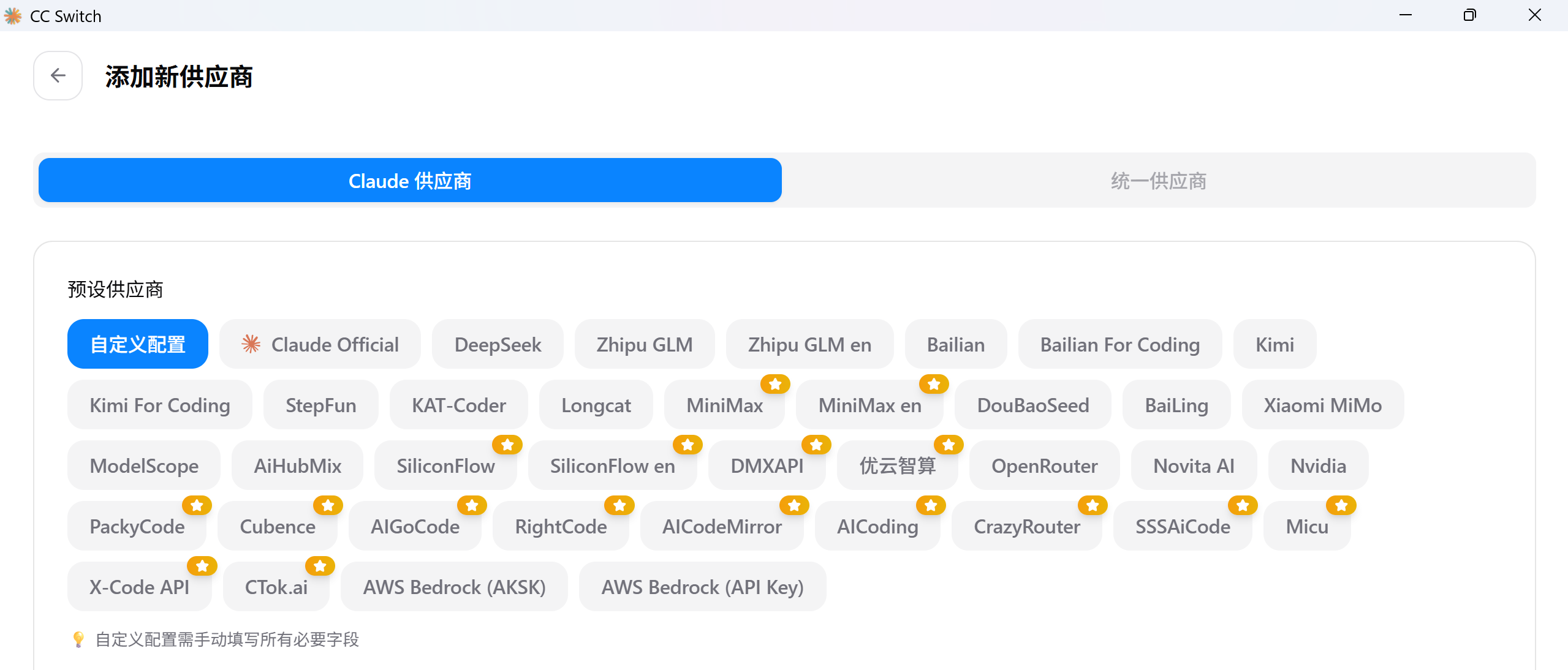Select the DeepSeek provider preset
Viewport: 1568px width, 670px height.
click(x=498, y=344)
